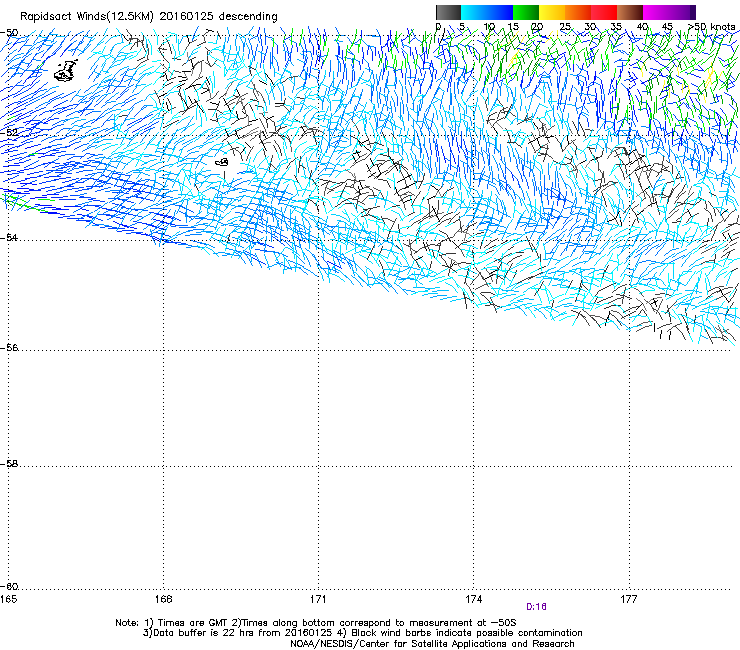Click the purple 'D:18' time label
Viewport: 740px width, 650px height.
(x=536, y=607)
